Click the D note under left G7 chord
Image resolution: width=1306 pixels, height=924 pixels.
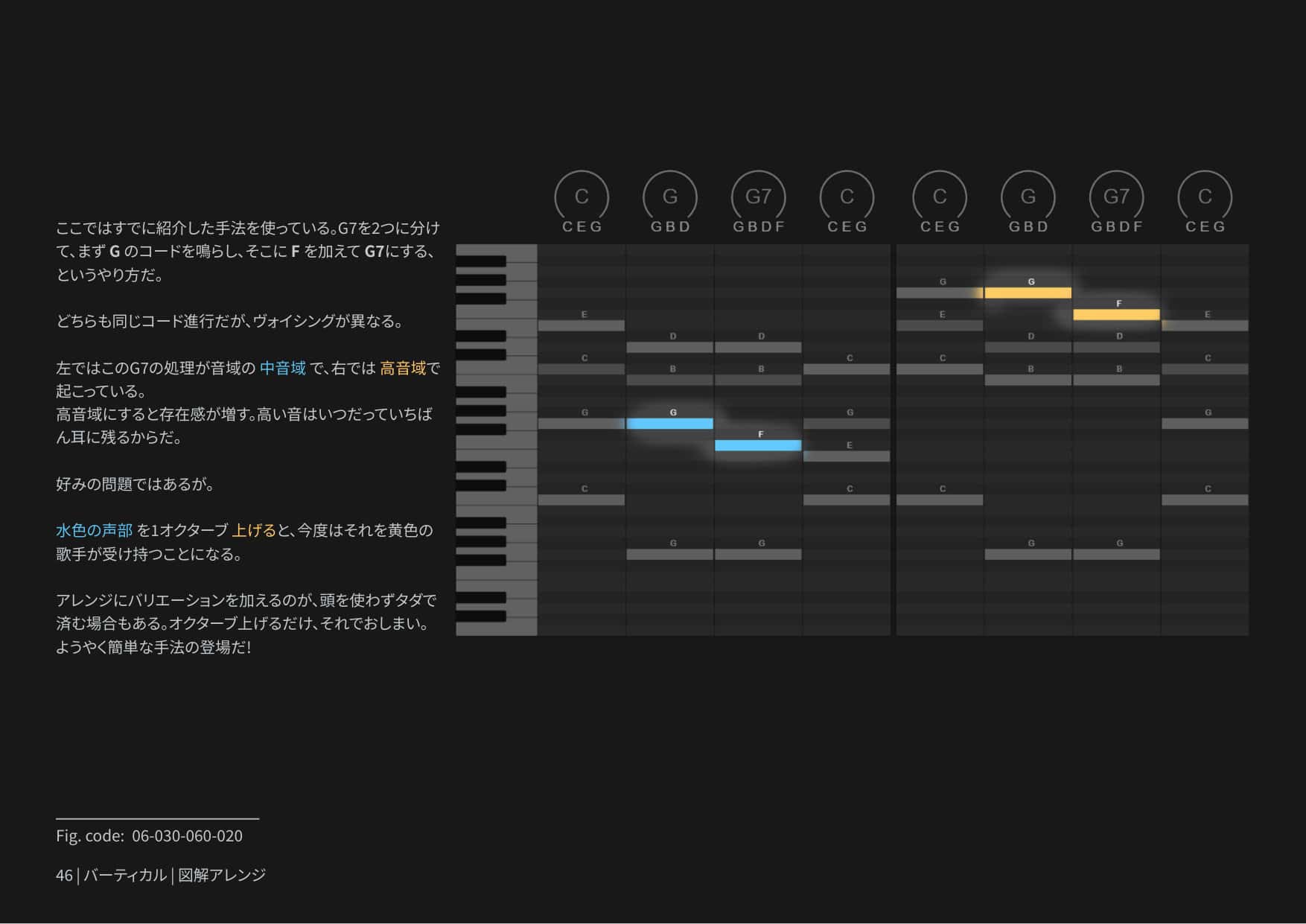point(758,348)
